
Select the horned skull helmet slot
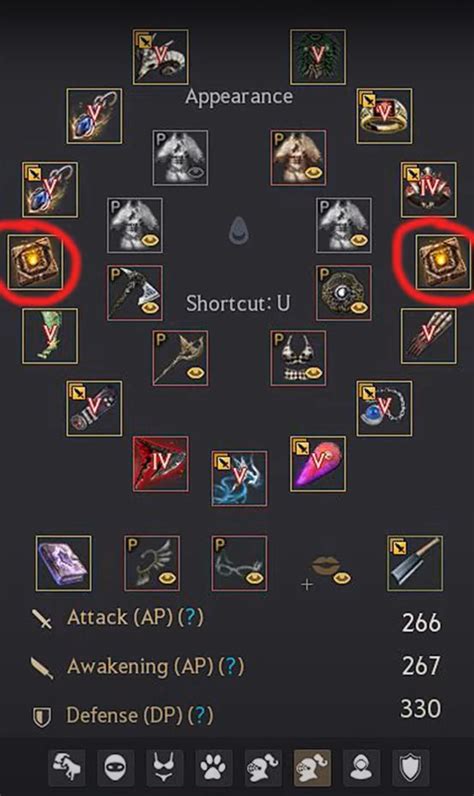[160, 57]
